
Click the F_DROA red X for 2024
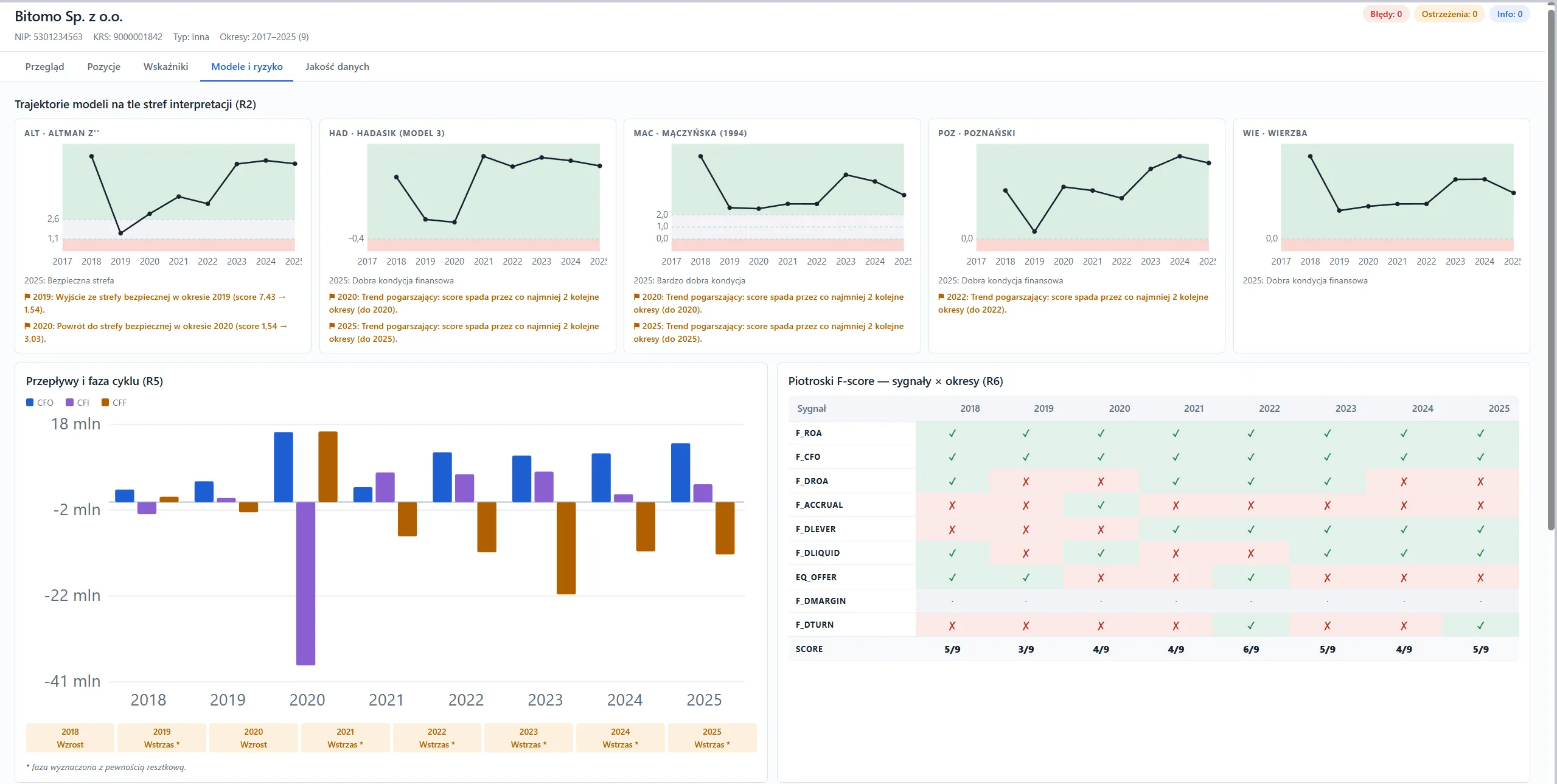(x=1404, y=481)
